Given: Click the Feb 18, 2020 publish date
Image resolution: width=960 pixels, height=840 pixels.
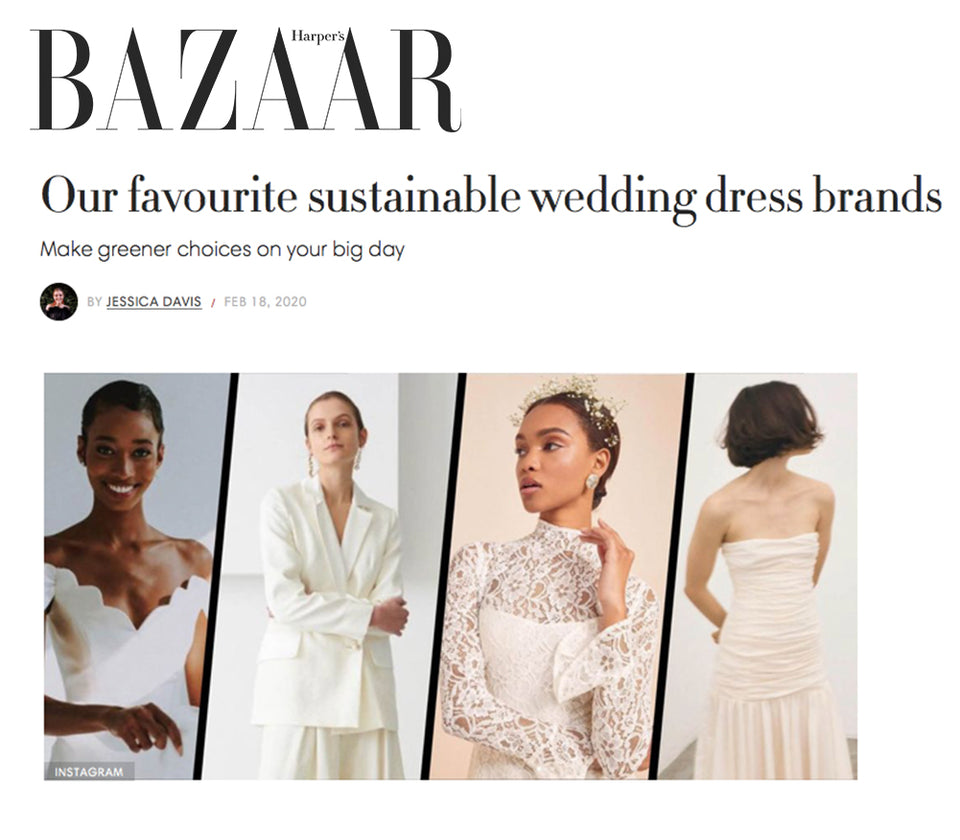Looking at the screenshot, I should coord(265,302).
